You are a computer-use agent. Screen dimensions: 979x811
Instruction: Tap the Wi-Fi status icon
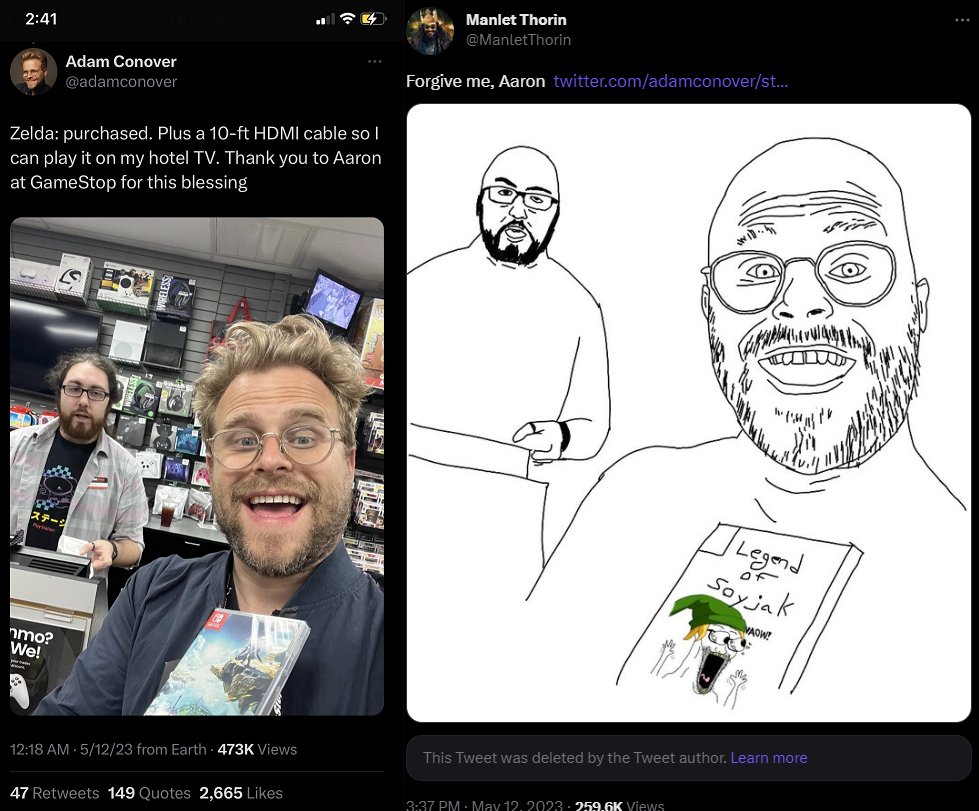coord(347,19)
